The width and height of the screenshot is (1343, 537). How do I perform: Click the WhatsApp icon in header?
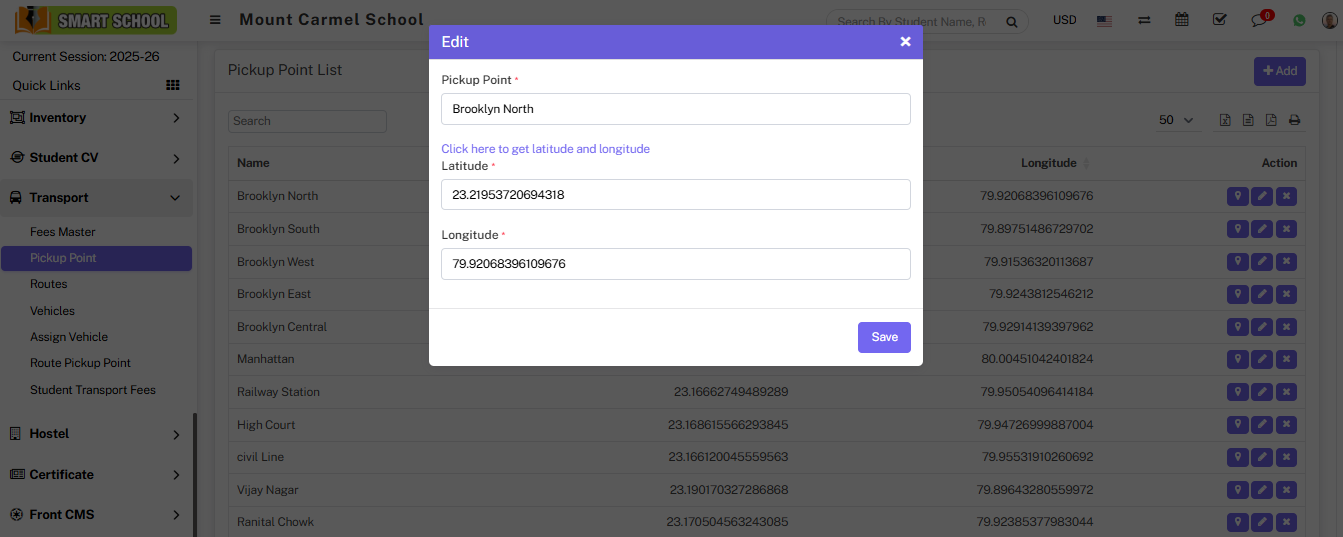pyautogui.click(x=1299, y=20)
